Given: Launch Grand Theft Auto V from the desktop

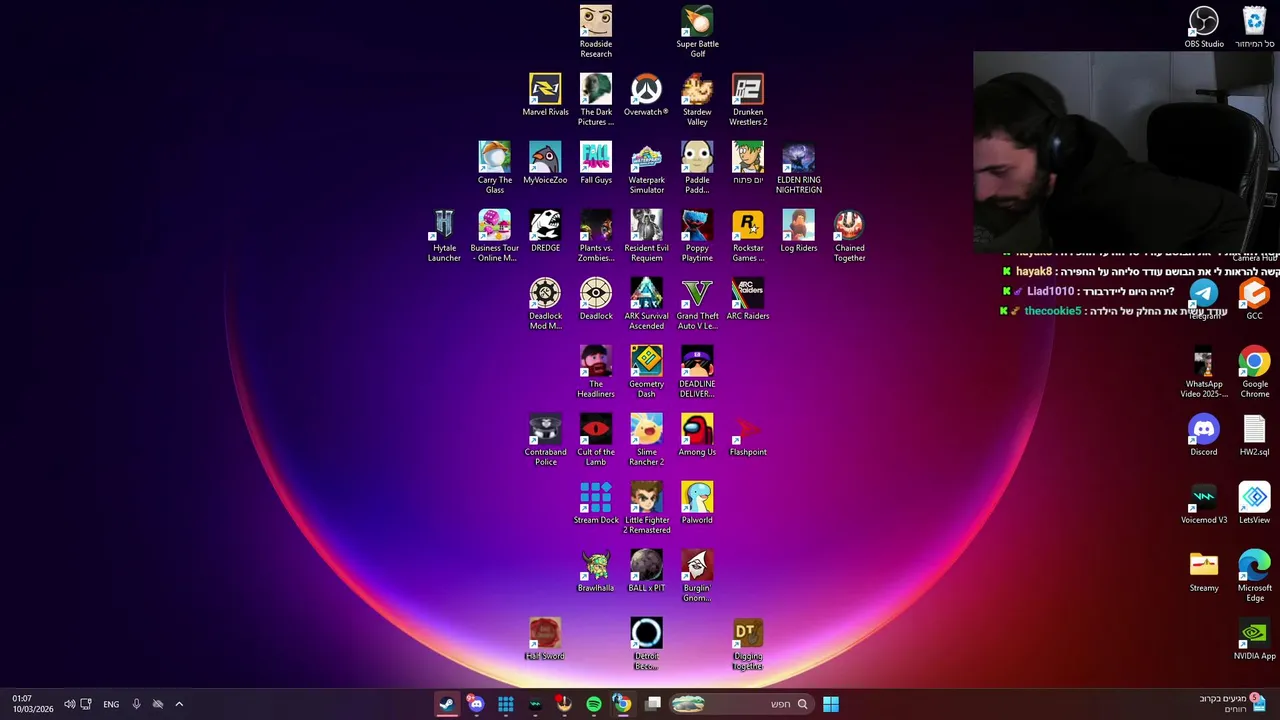Looking at the screenshot, I should [697, 303].
